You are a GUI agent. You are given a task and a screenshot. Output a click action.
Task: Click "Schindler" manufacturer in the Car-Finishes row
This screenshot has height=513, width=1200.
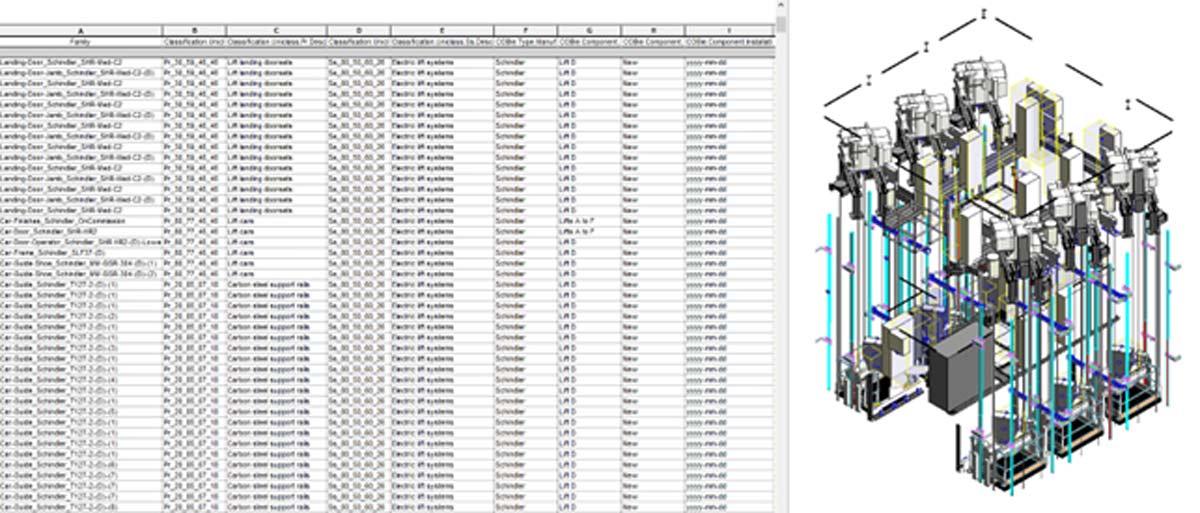[x=510, y=221]
